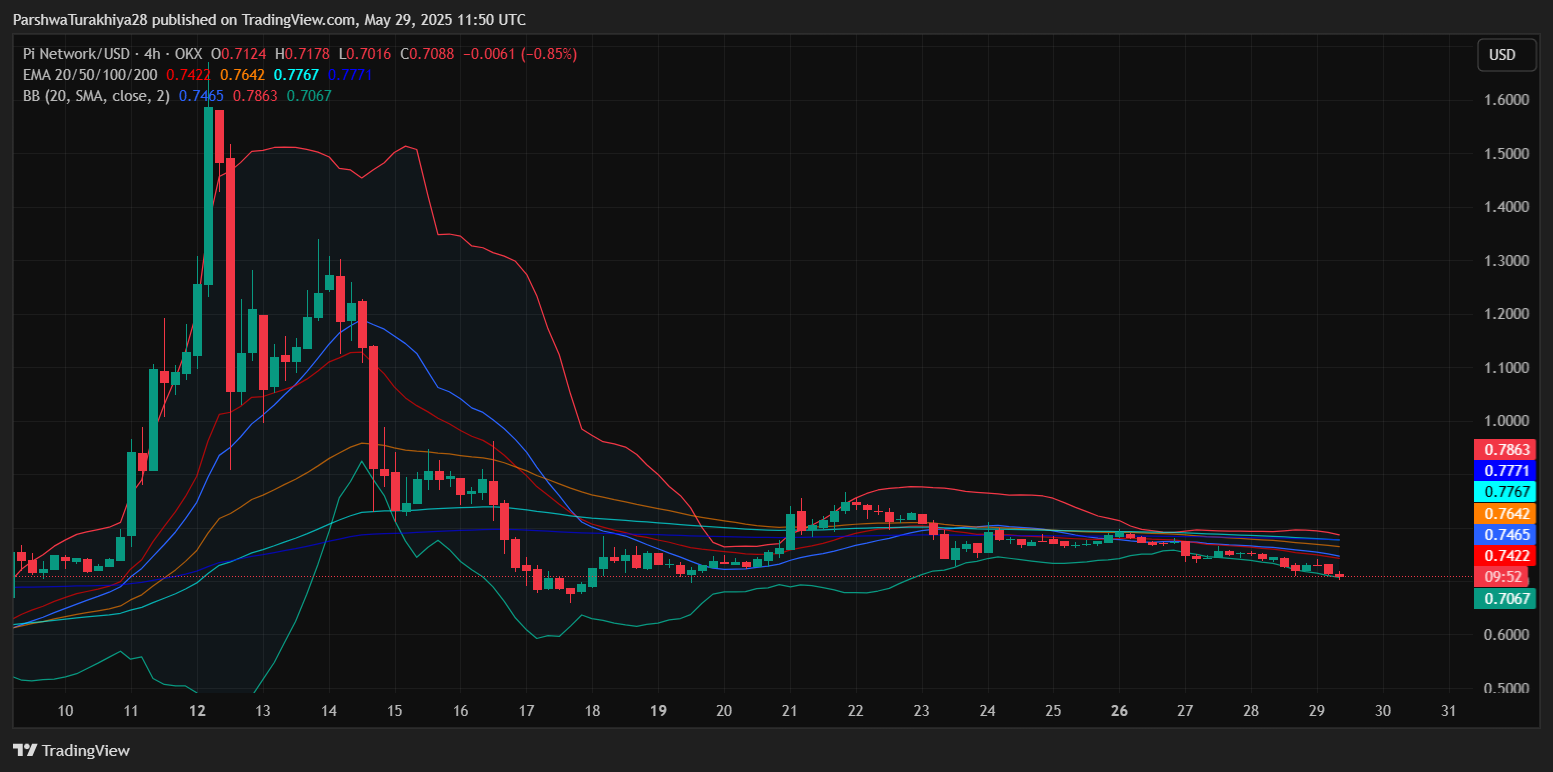Select the BB (20, SMA, close, 2) legend
Screen dimensions: 1553x772
coord(96,96)
